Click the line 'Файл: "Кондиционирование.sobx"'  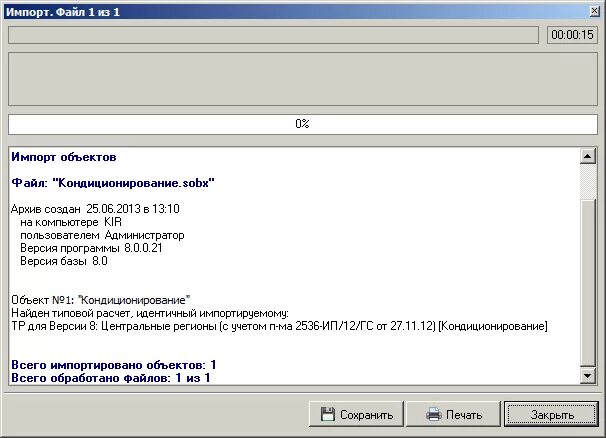(x=113, y=182)
